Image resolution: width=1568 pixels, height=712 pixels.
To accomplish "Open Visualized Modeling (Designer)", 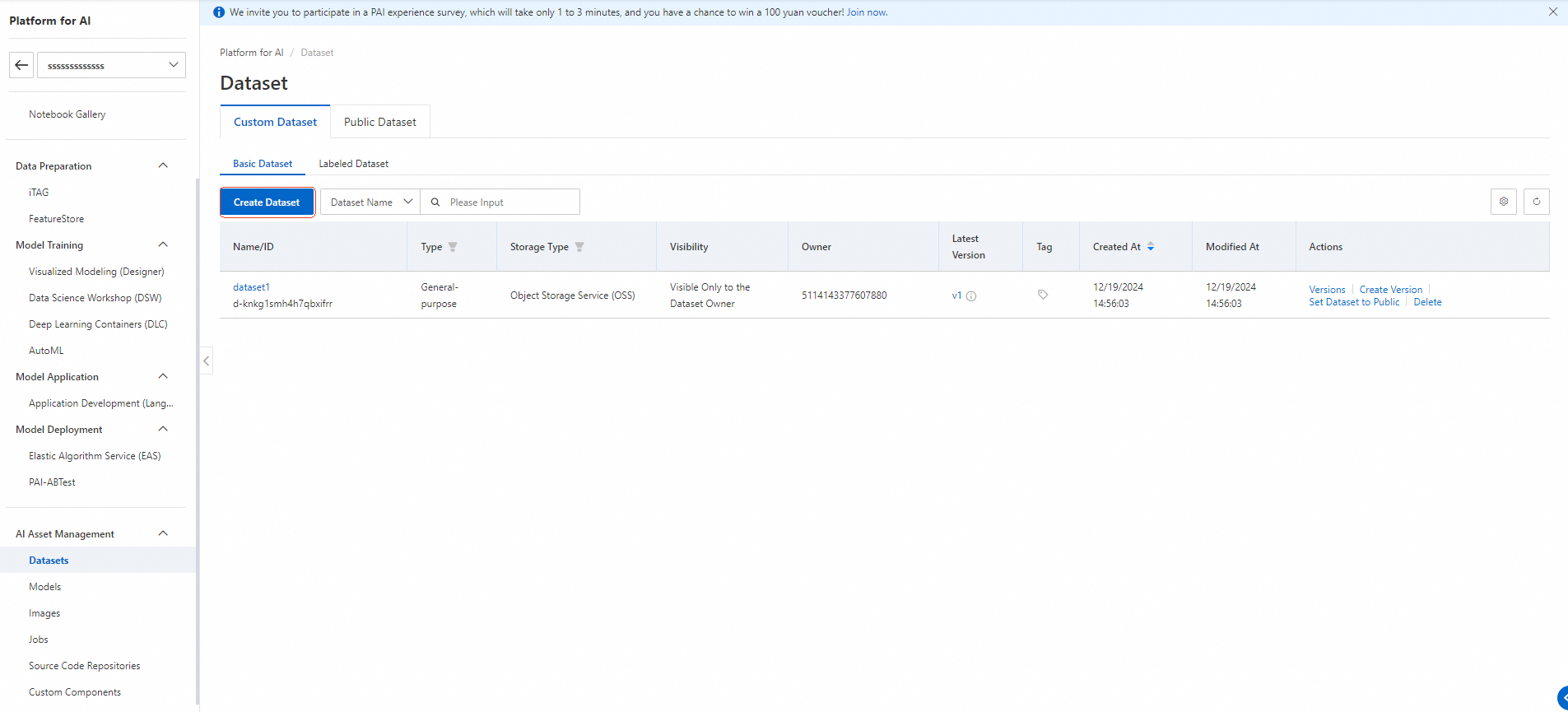I will tap(96, 272).
